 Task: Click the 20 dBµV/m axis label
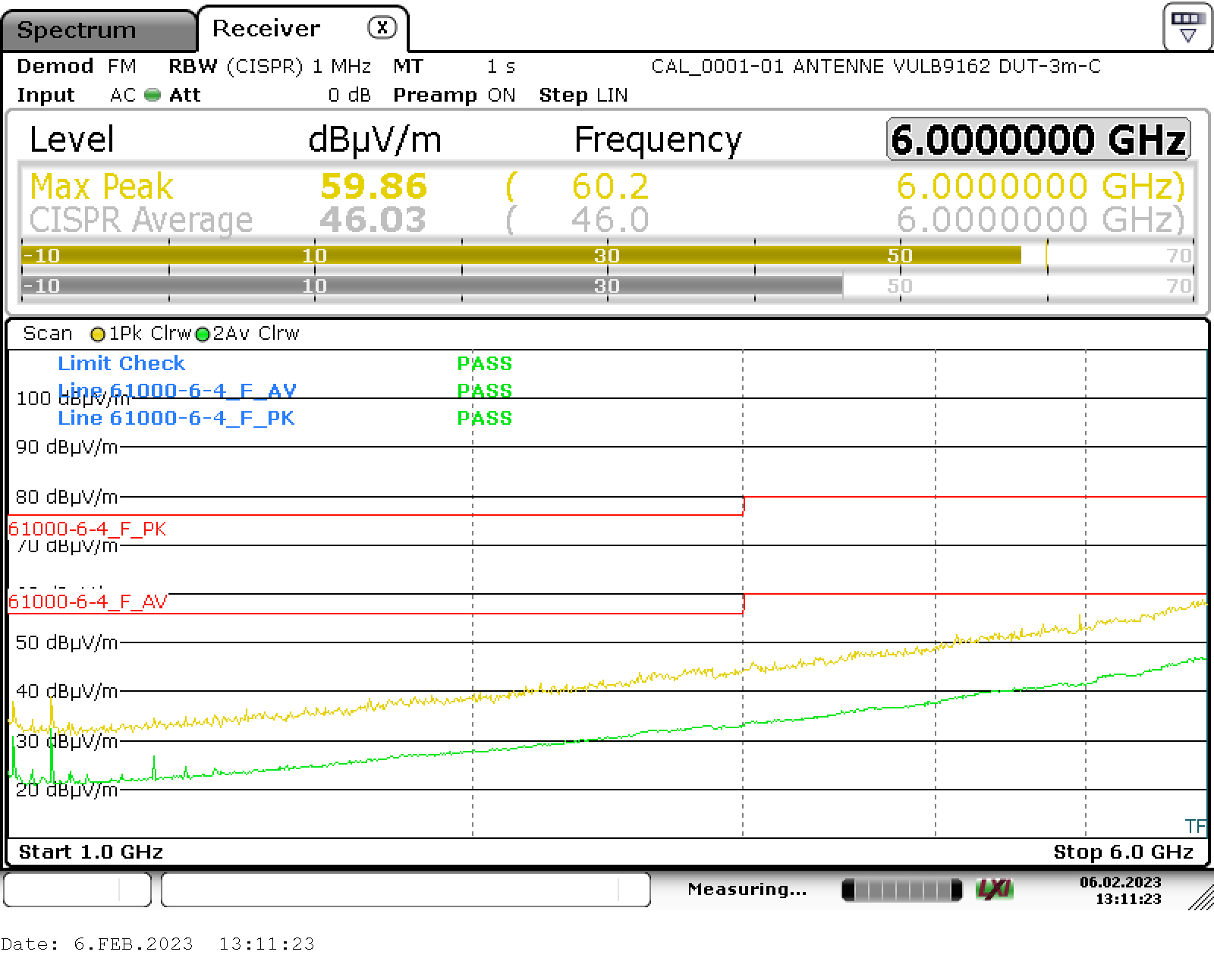pos(67,790)
